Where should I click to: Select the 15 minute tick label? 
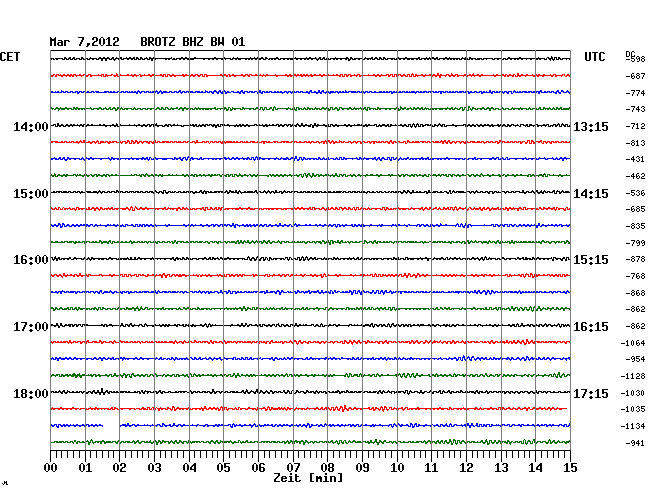point(569,468)
